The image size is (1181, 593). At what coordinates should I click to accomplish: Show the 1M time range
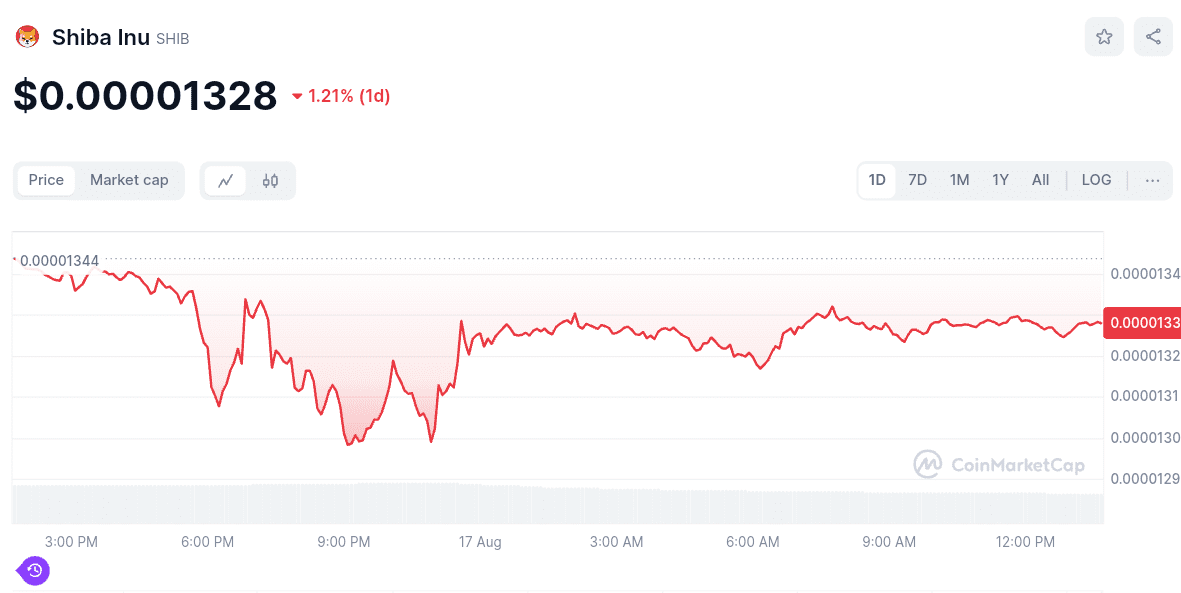(x=959, y=180)
